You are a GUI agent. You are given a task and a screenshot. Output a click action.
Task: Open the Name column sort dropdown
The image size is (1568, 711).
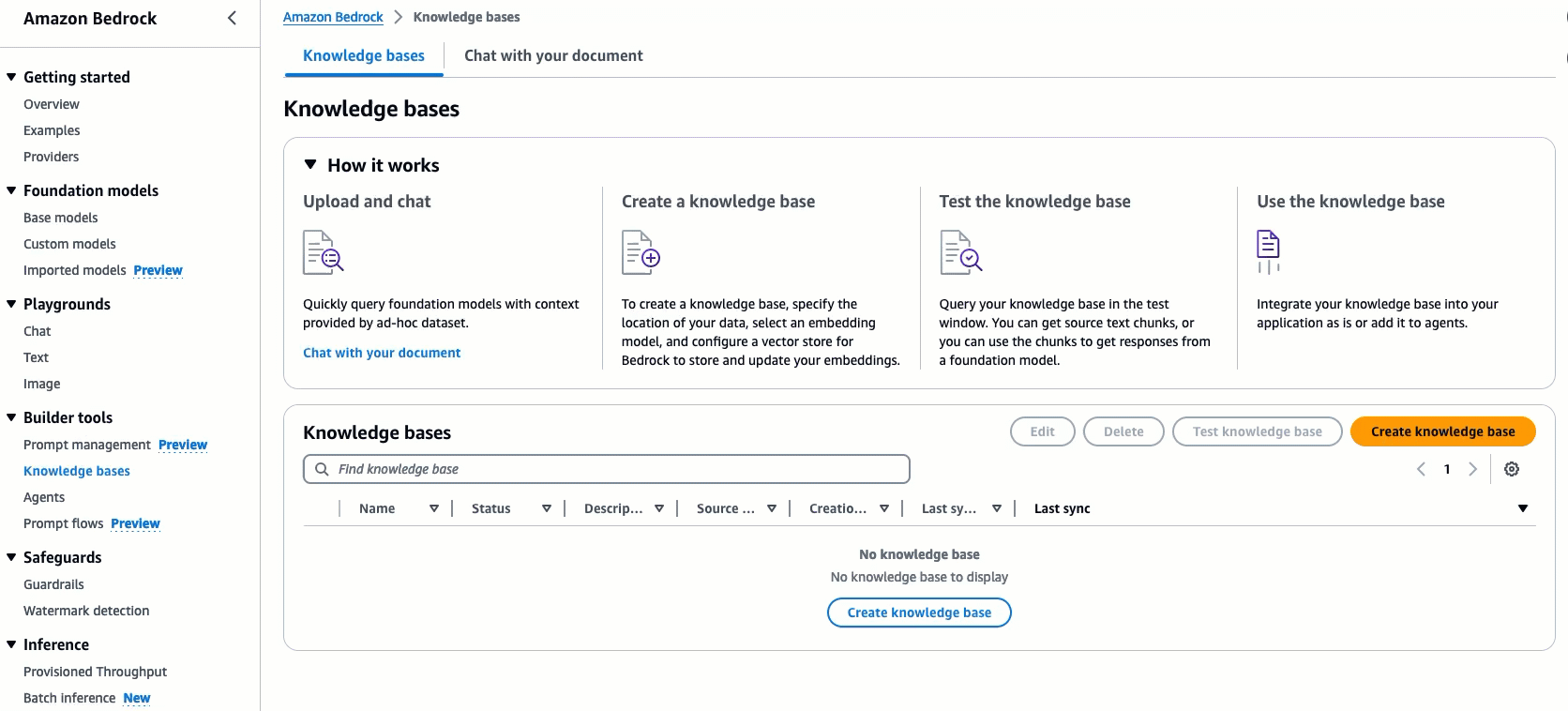pyautogui.click(x=434, y=508)
